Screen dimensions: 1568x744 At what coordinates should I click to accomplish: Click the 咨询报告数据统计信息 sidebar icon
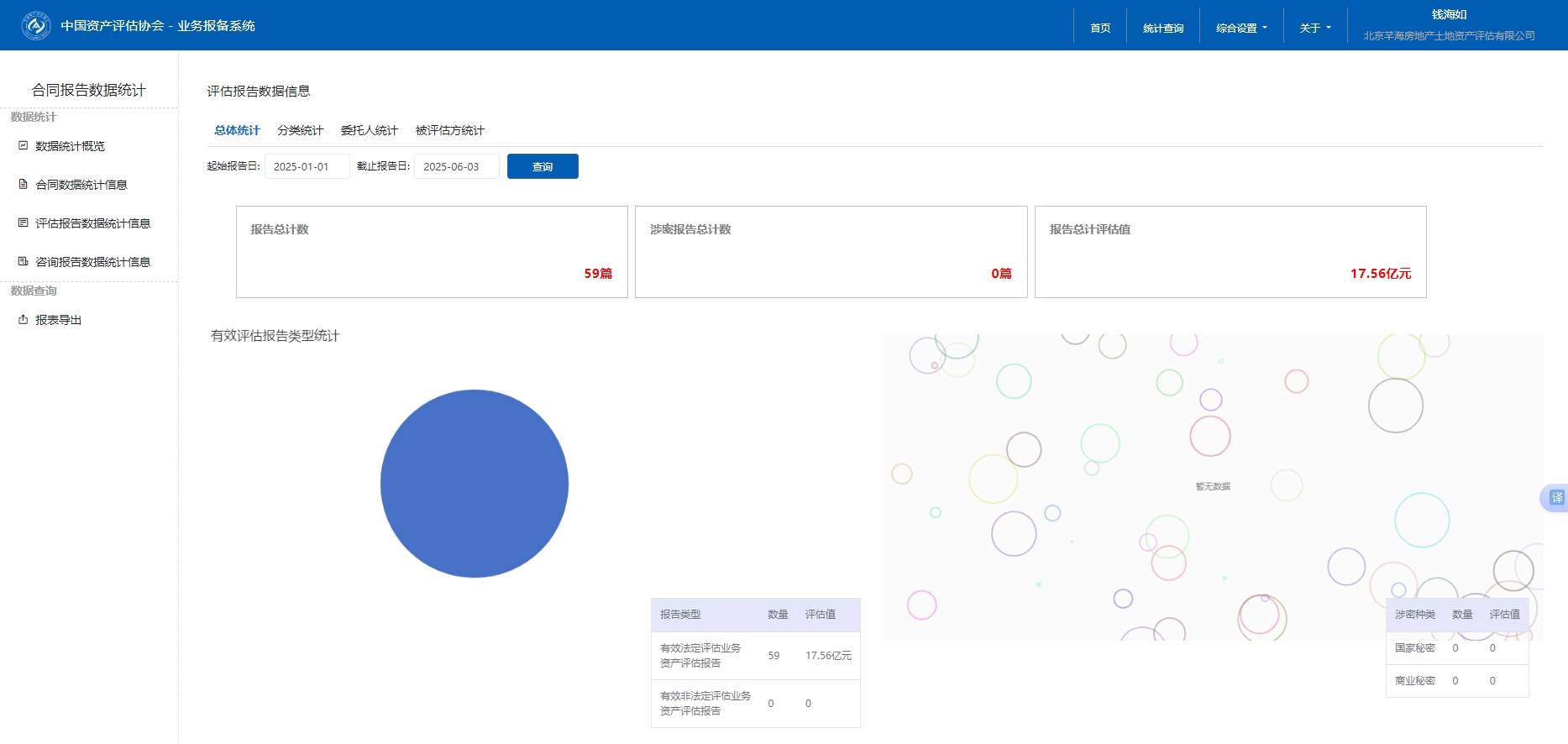(24, 262)
